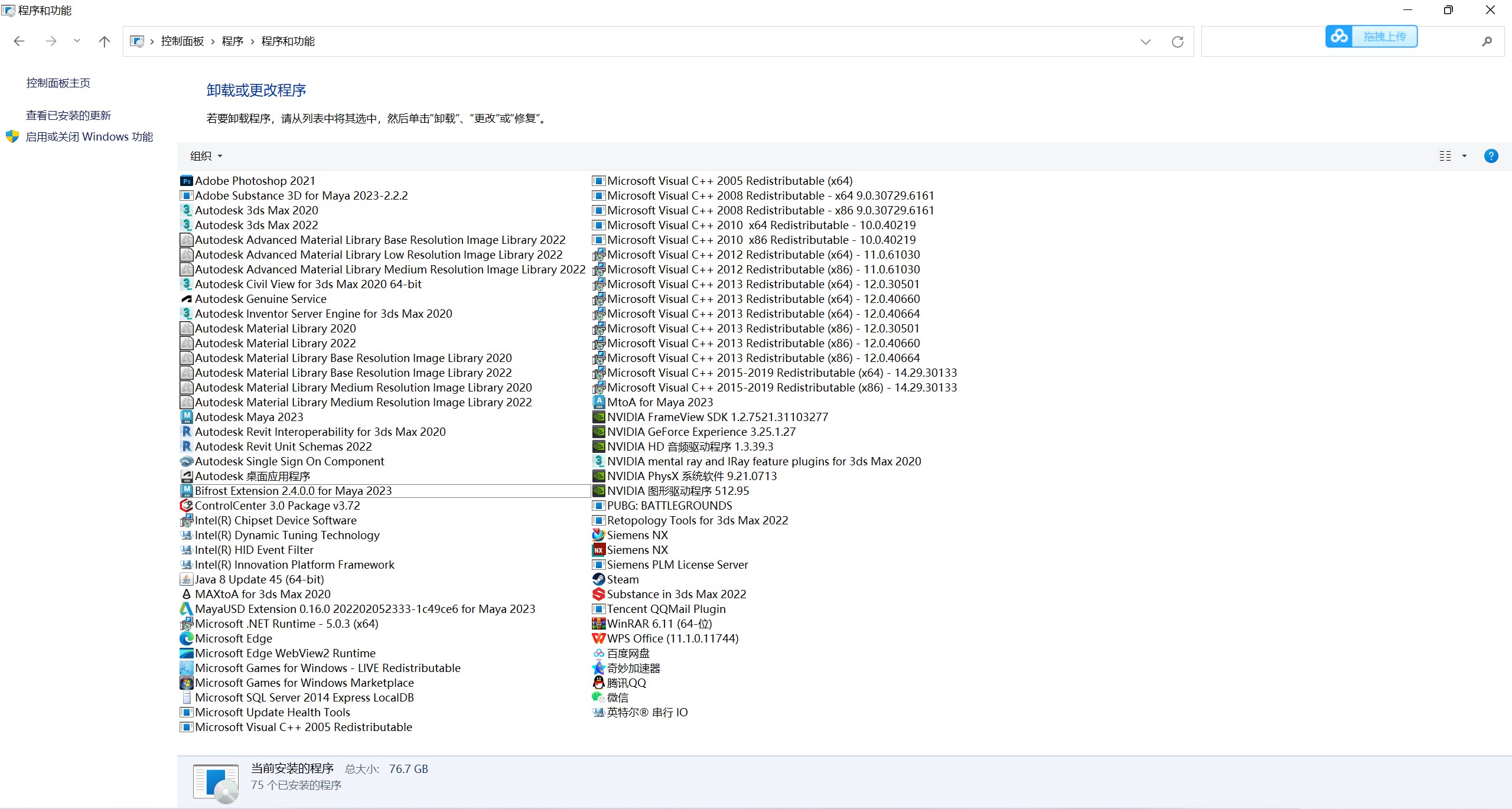Expand the chevron after 控制面板 breadcrumb
This screenshot has height=809, width=1512.
213,41
